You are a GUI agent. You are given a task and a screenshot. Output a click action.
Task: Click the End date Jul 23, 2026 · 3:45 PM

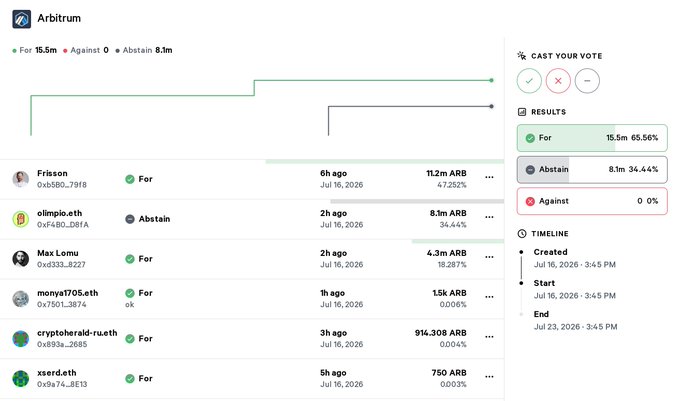pyautogui.click(x=575, y=327)
